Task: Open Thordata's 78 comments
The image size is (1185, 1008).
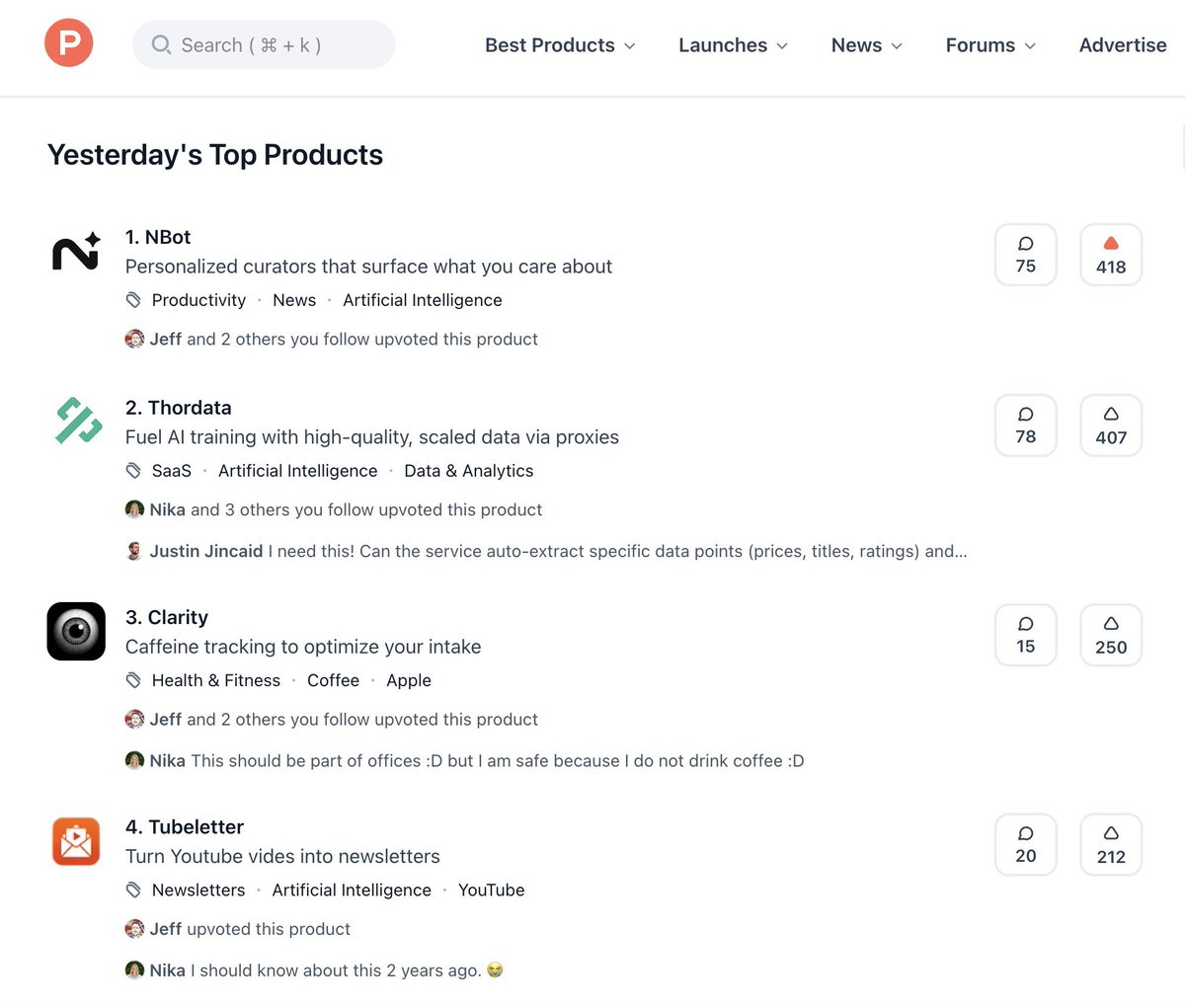Action: 1026,426
